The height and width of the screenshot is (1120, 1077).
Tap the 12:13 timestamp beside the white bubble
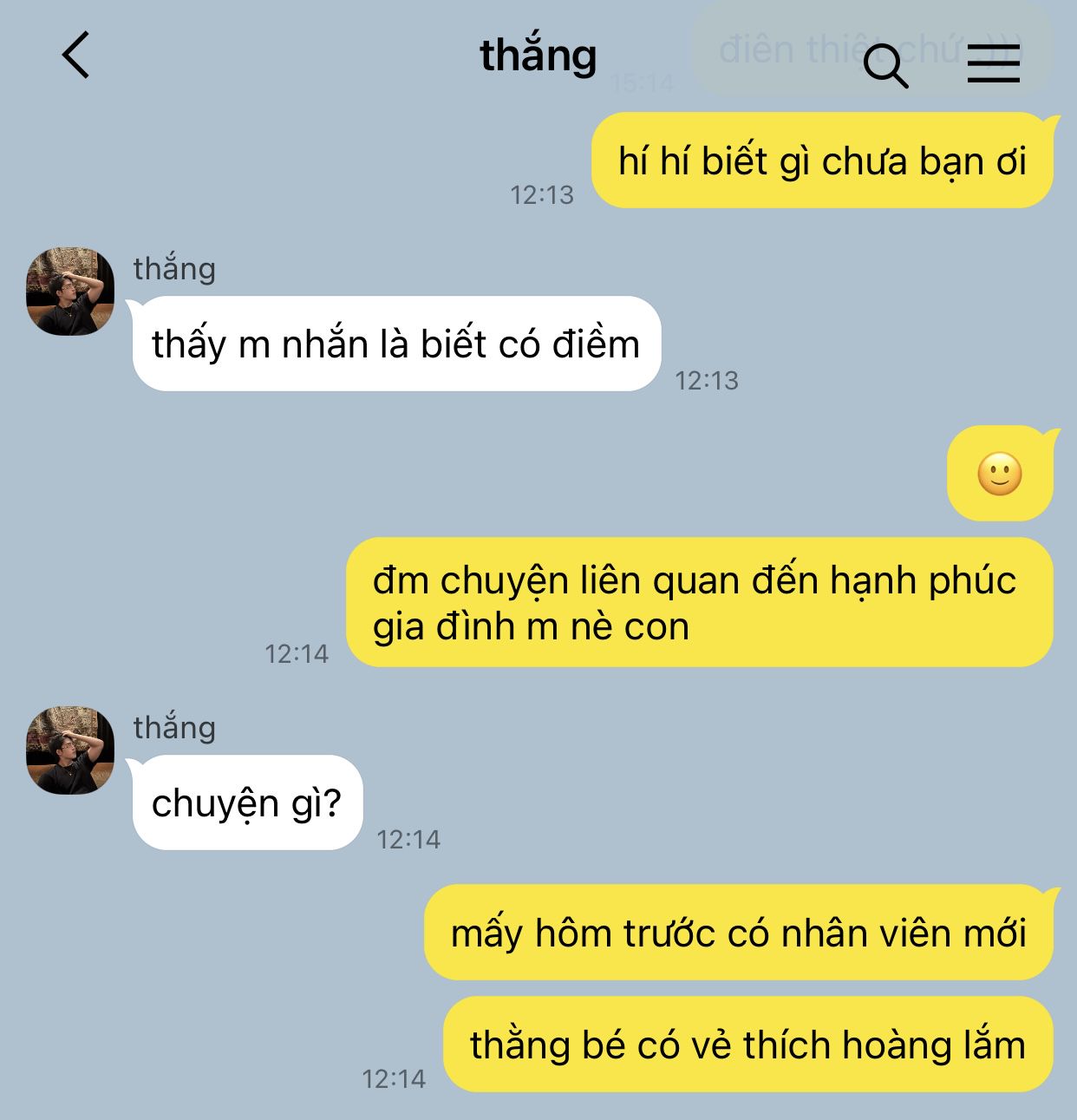tap(707, 380)
